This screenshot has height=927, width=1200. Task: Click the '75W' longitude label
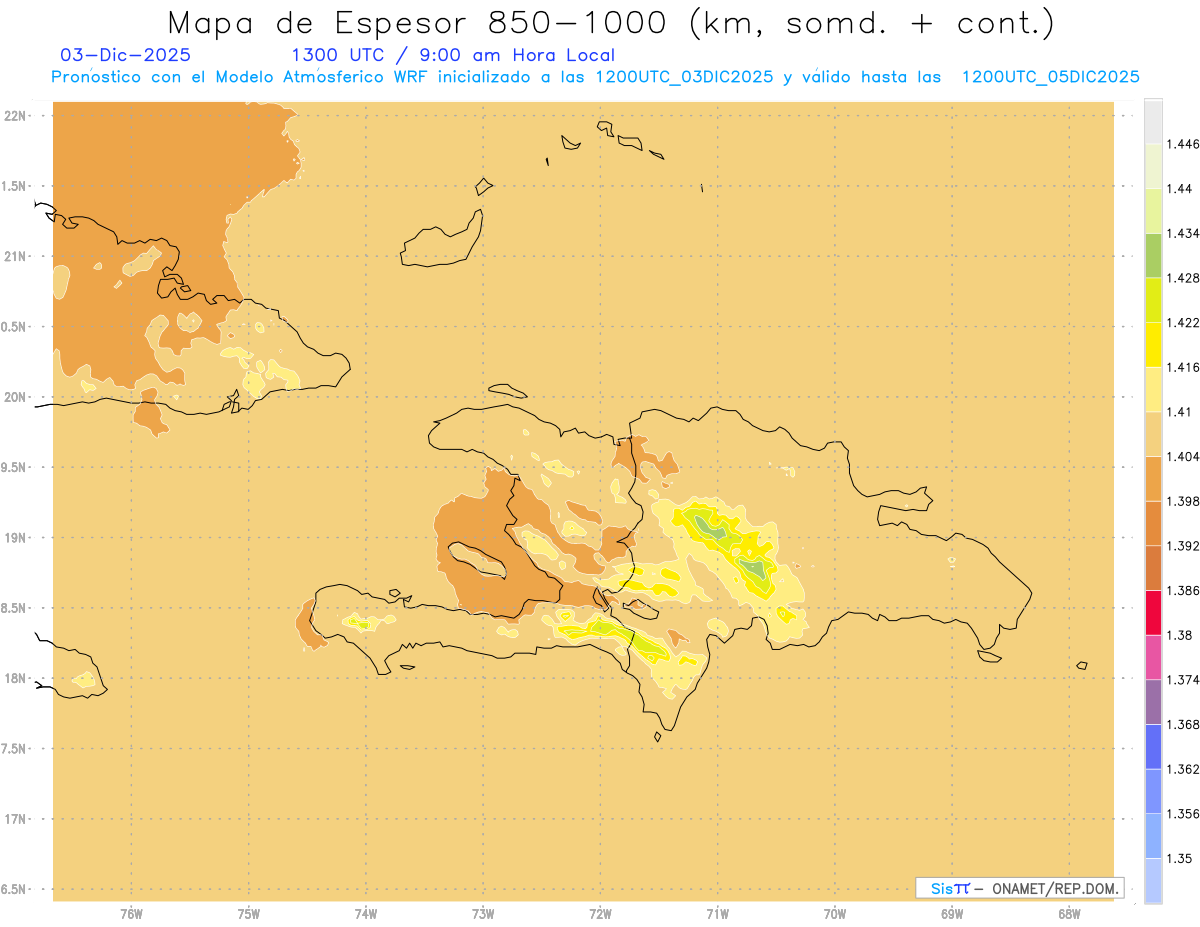249,913
